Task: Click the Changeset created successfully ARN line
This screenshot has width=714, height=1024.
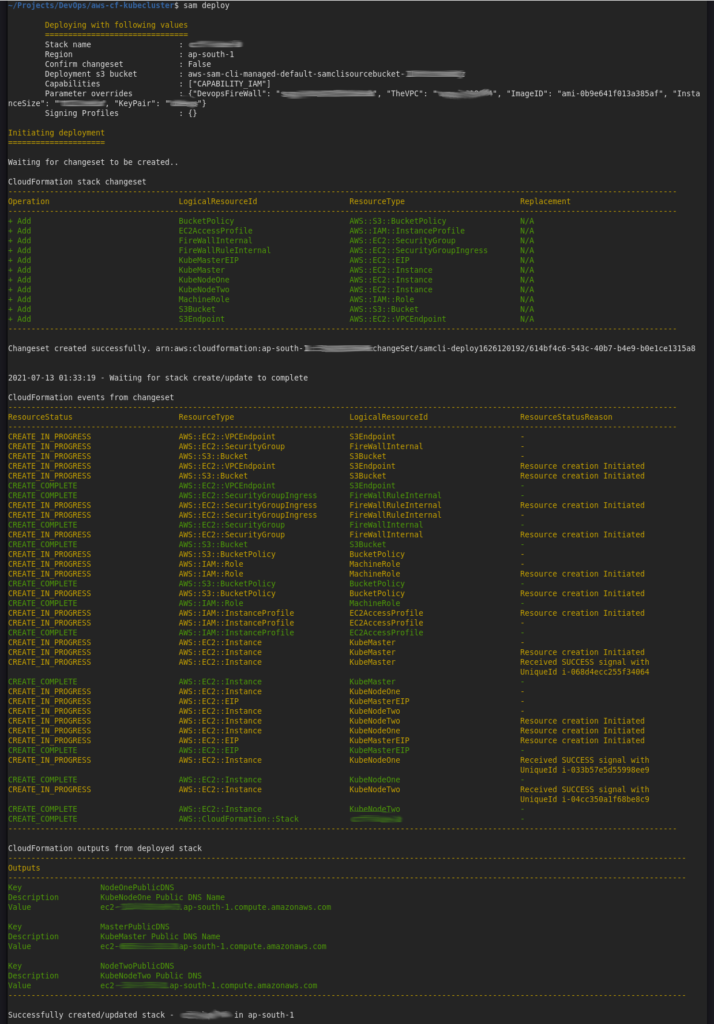Action: coord(351,348)
